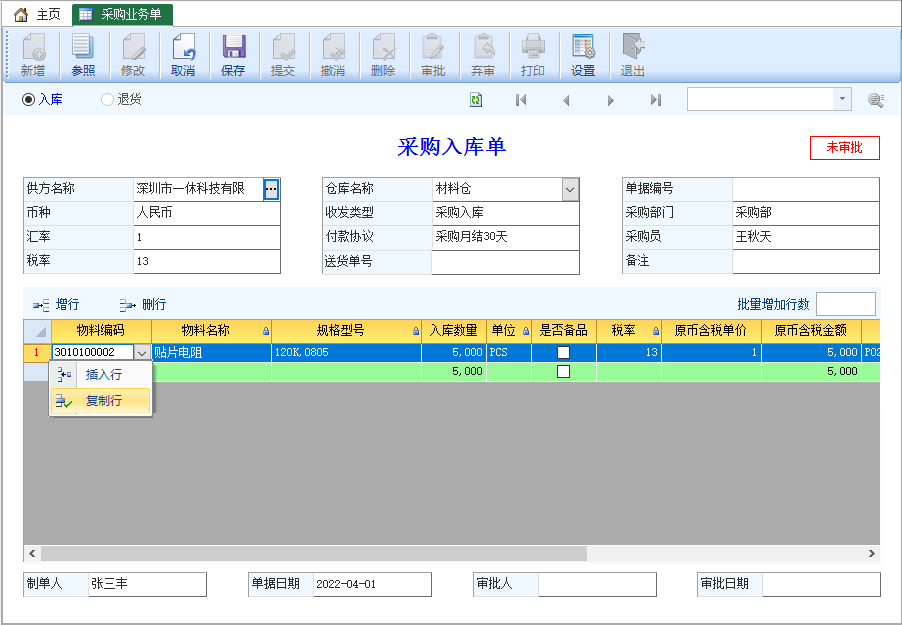902x625 pixels.
Task: Choose 插入行 from the context menu
Action: (102, 375)
